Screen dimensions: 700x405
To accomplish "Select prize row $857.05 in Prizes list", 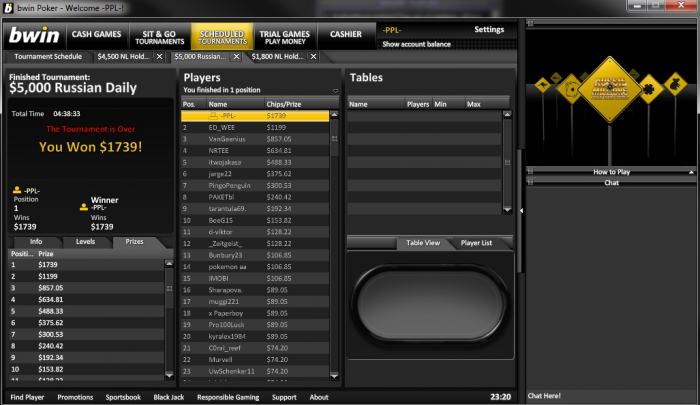I will [87, 288].
